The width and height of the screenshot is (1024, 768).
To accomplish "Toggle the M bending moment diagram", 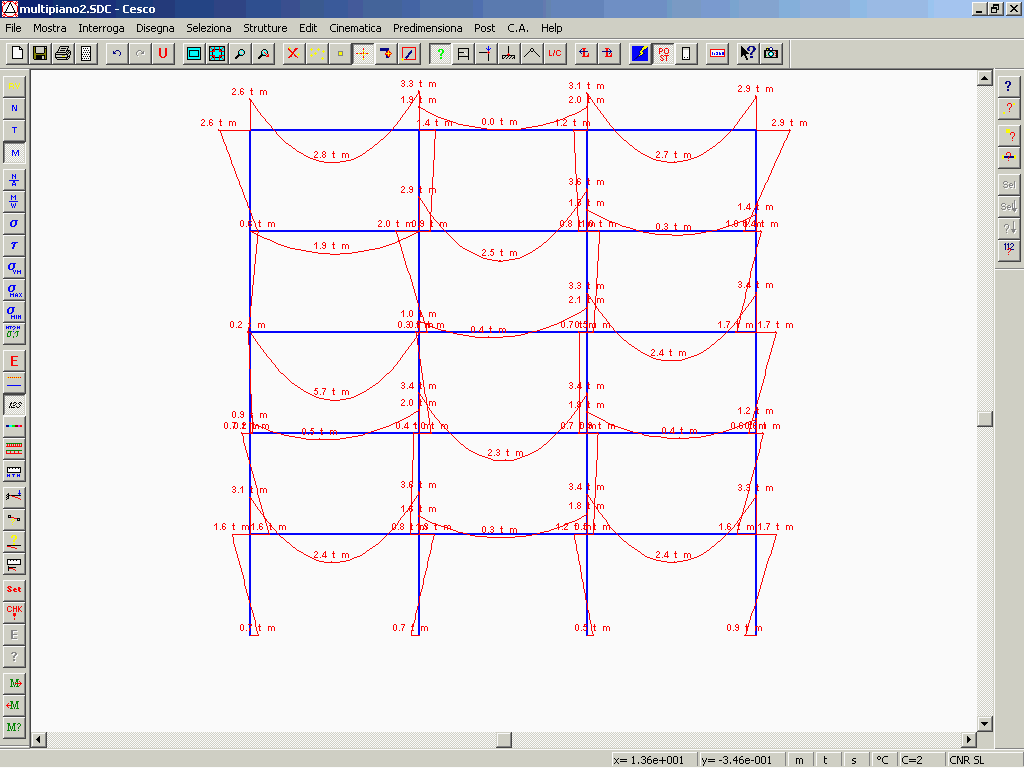I will pos(14,153).
